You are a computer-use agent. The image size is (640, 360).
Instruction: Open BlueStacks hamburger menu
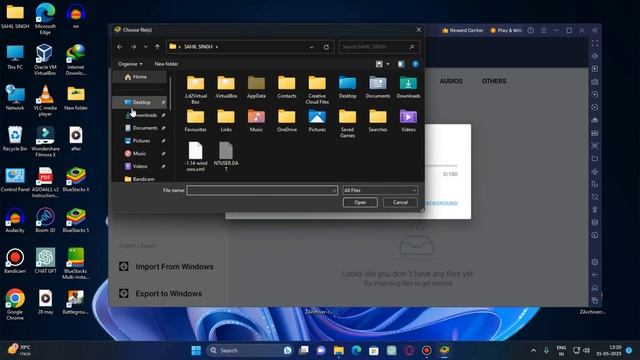click(x=544, y=30)
